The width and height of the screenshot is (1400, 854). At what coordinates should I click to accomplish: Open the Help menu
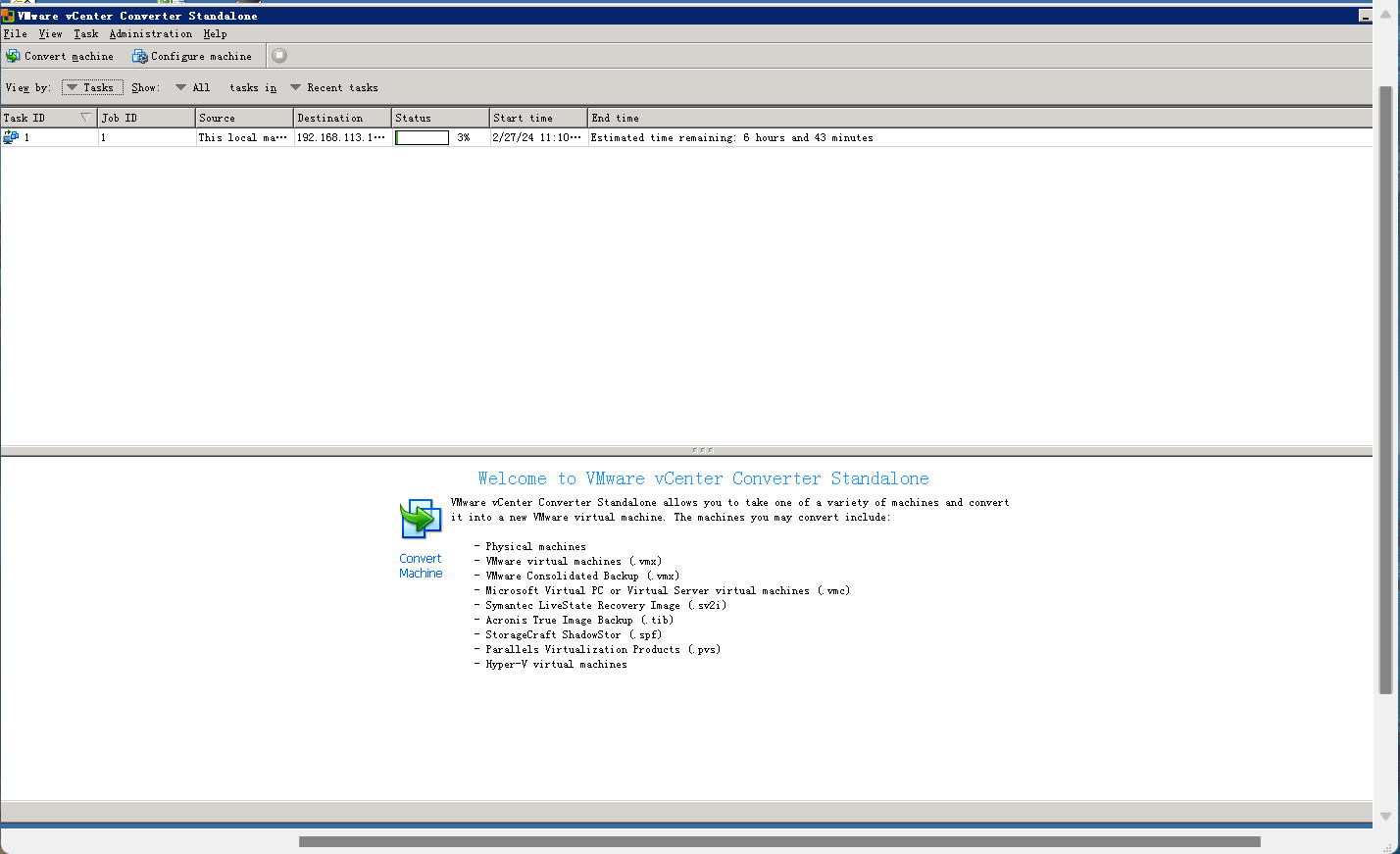[x=216, y=33]
